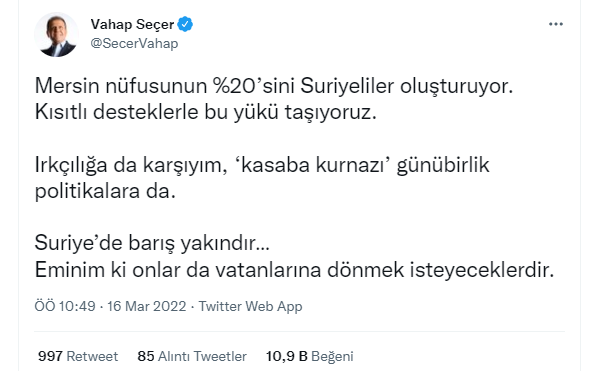The image size is (601, 371).
Task: Click the "Suriye'de barış yakındır…" line
Action: click(x=152, y=243)
